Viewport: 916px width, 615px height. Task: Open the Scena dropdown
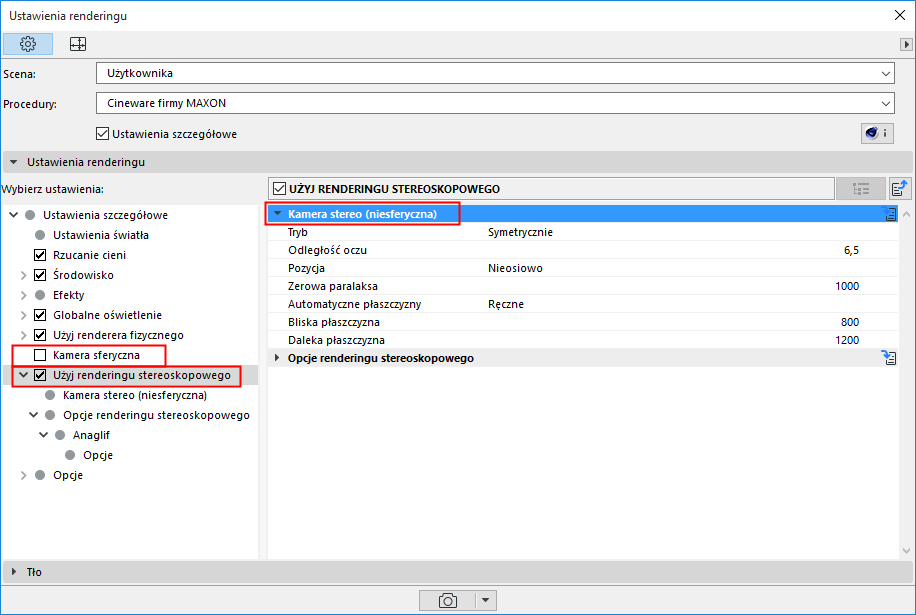495,74
